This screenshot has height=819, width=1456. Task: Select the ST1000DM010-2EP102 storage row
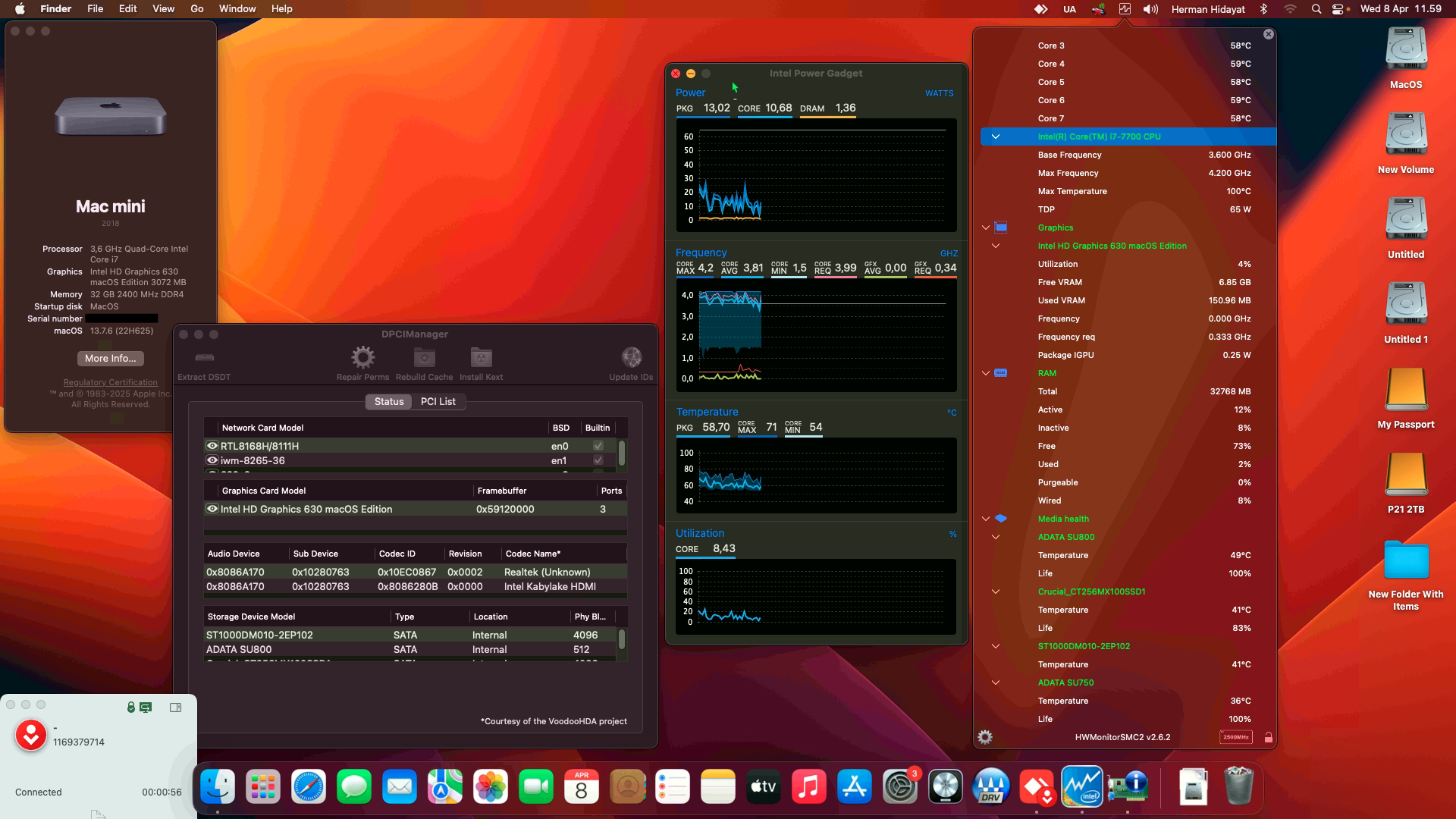click(410, 635)
